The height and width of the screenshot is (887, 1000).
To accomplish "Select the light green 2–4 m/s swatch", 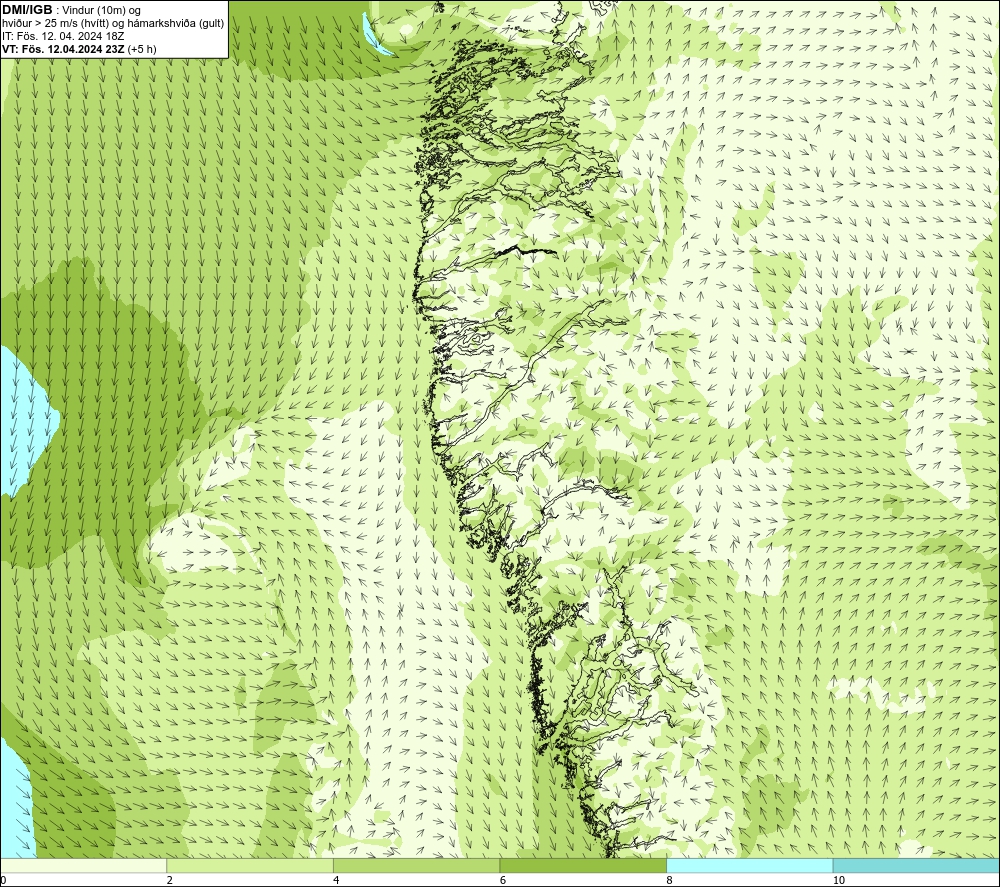I will pyautogui.click(x=250, y=865).
